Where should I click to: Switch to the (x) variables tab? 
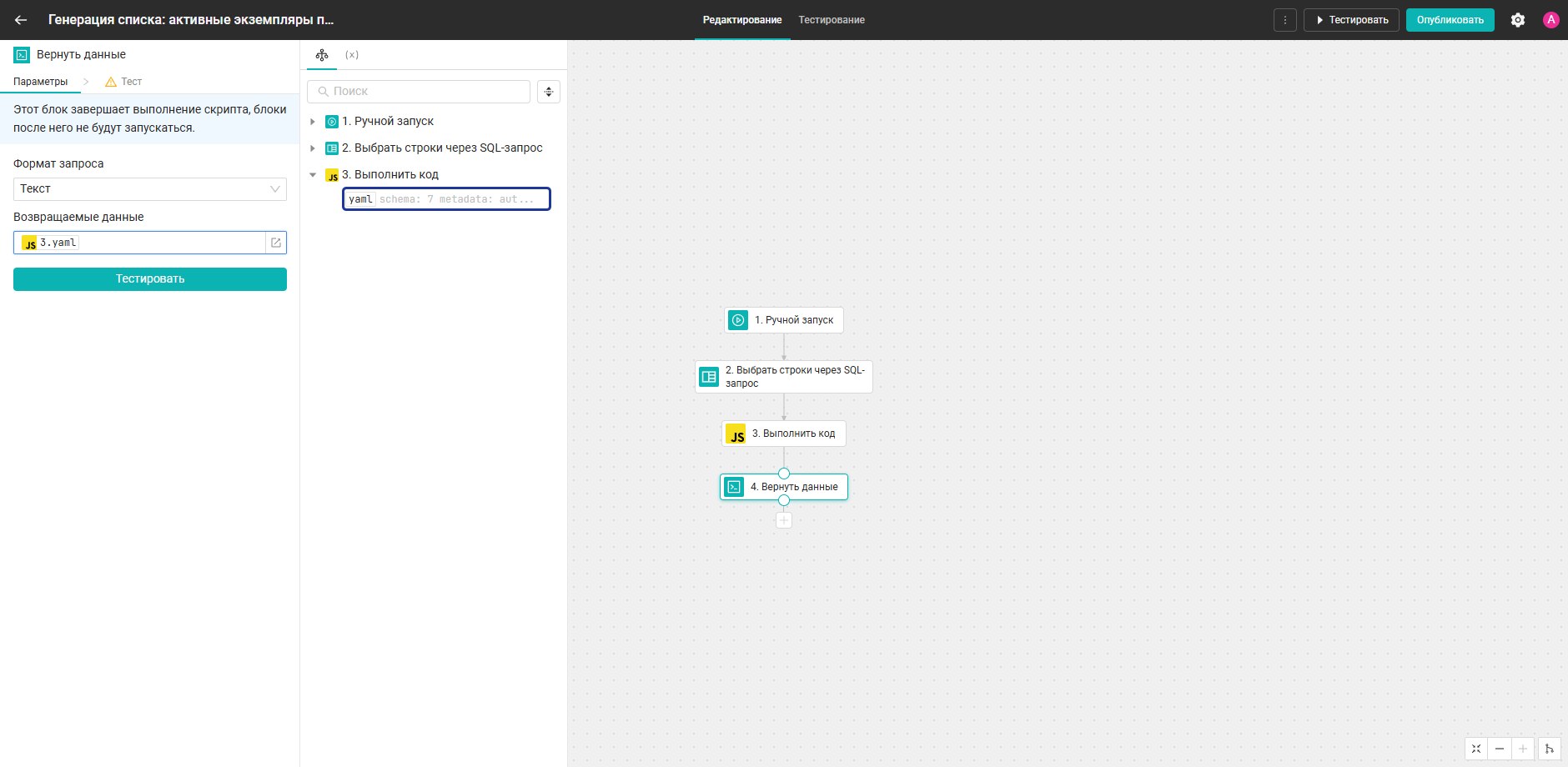pyautogui.click(x=352, y=55)
